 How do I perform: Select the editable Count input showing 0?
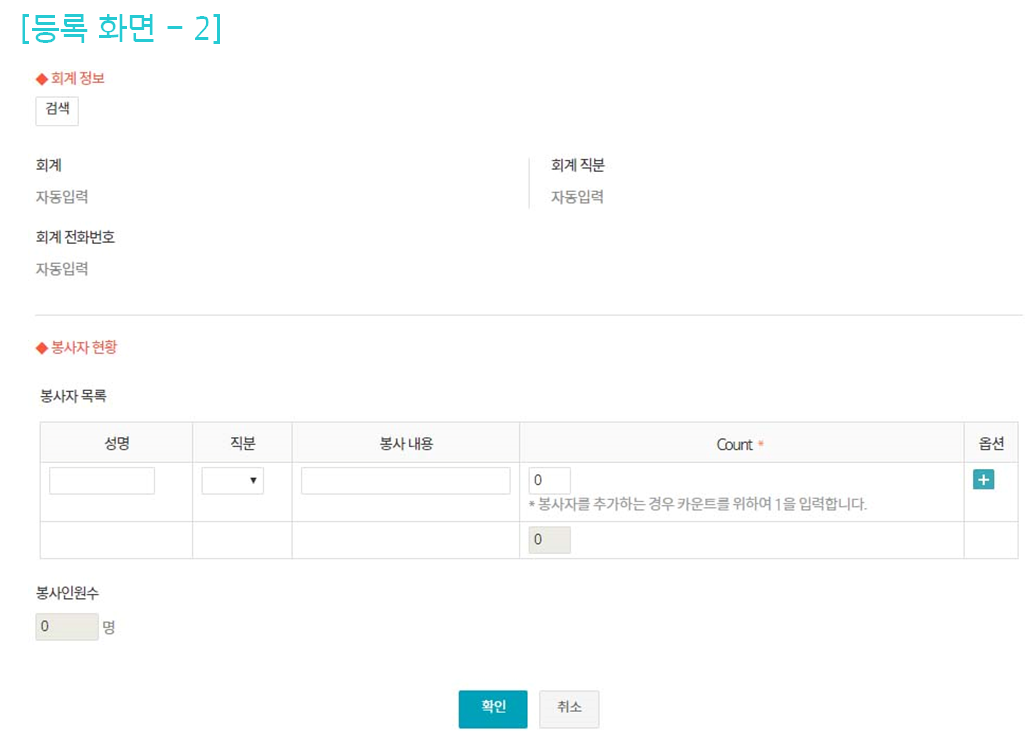click(549, 481)
